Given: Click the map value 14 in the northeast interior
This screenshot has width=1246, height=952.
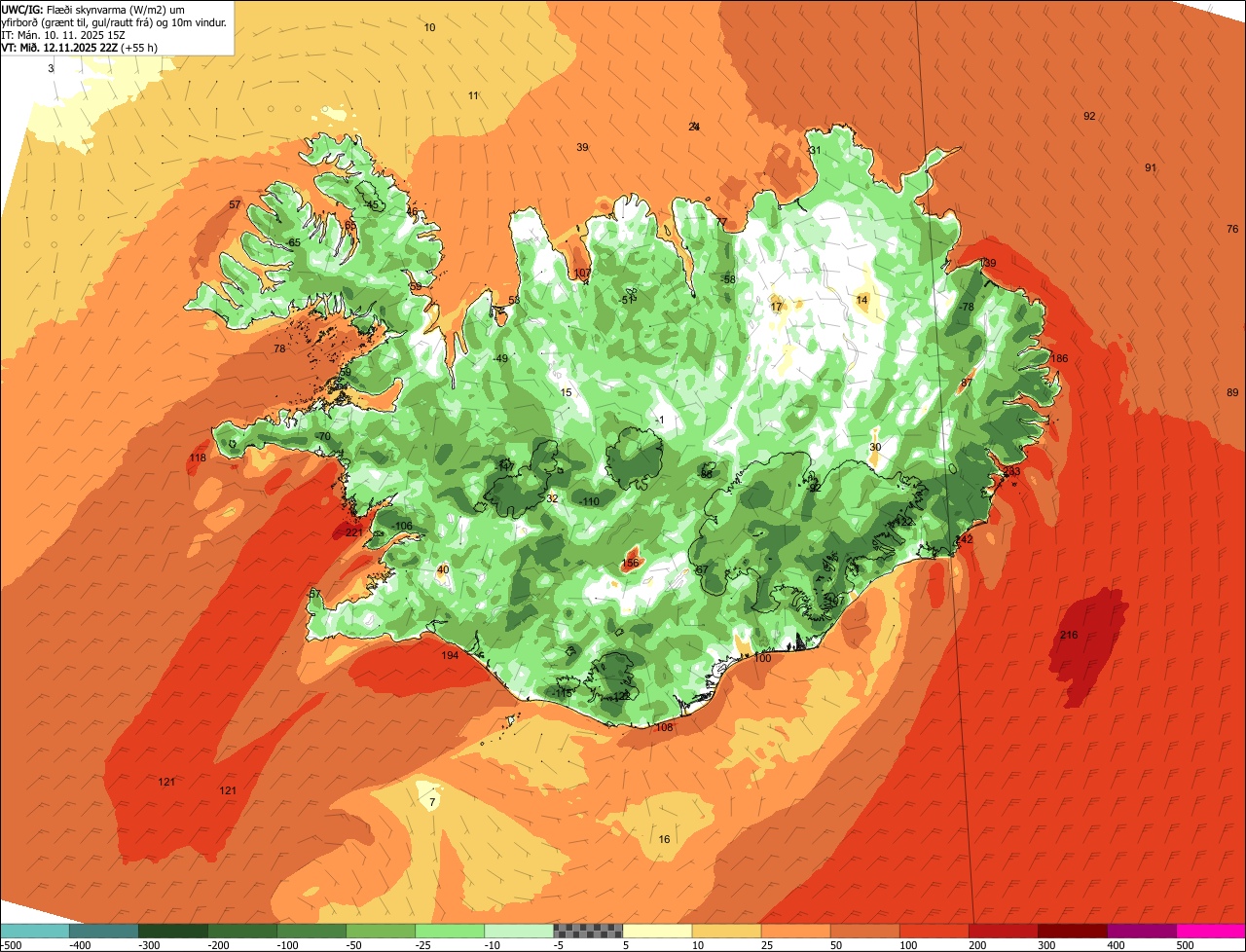Looking at the screenshot, I should click(x=861, y=301).
